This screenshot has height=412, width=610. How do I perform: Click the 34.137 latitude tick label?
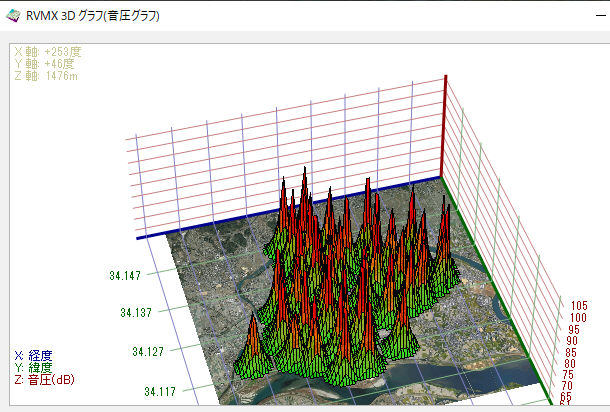coord(139,313)
